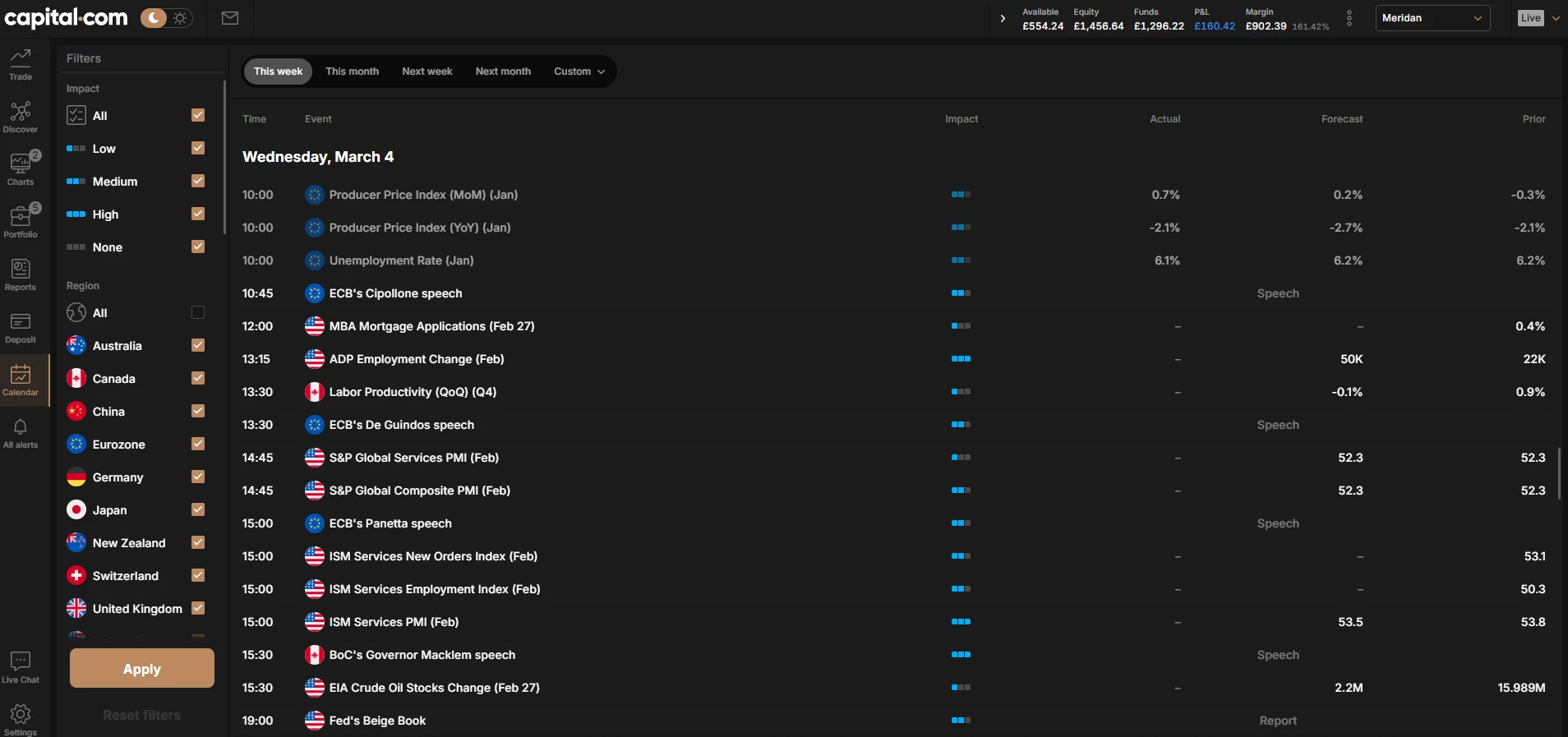Viewport: 1568px width, 737px height.
Task: Switch to the Next week tab
Action: pos(427,71)
